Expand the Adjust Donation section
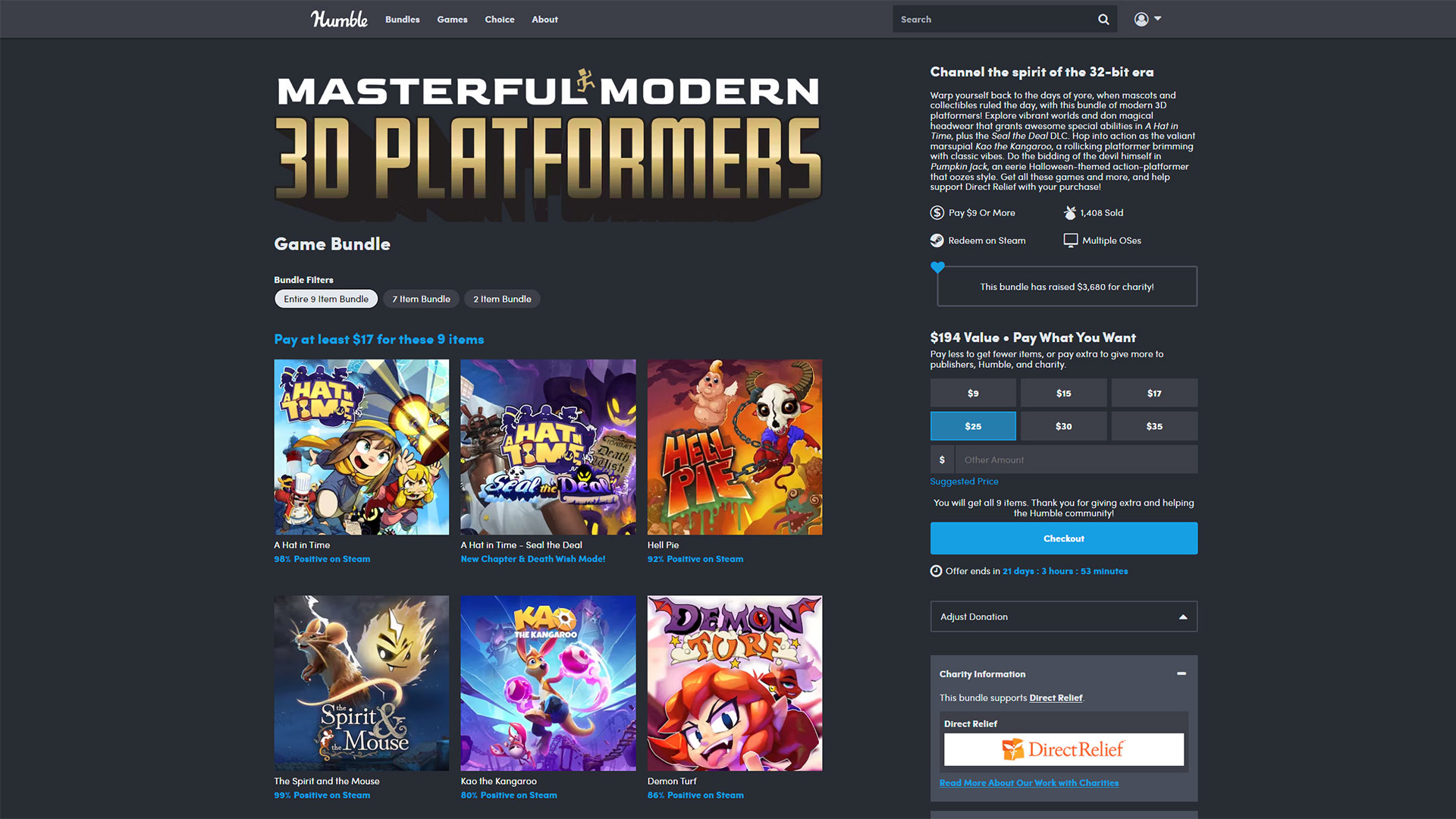1456x819 pixels. tap(1063, 616)
